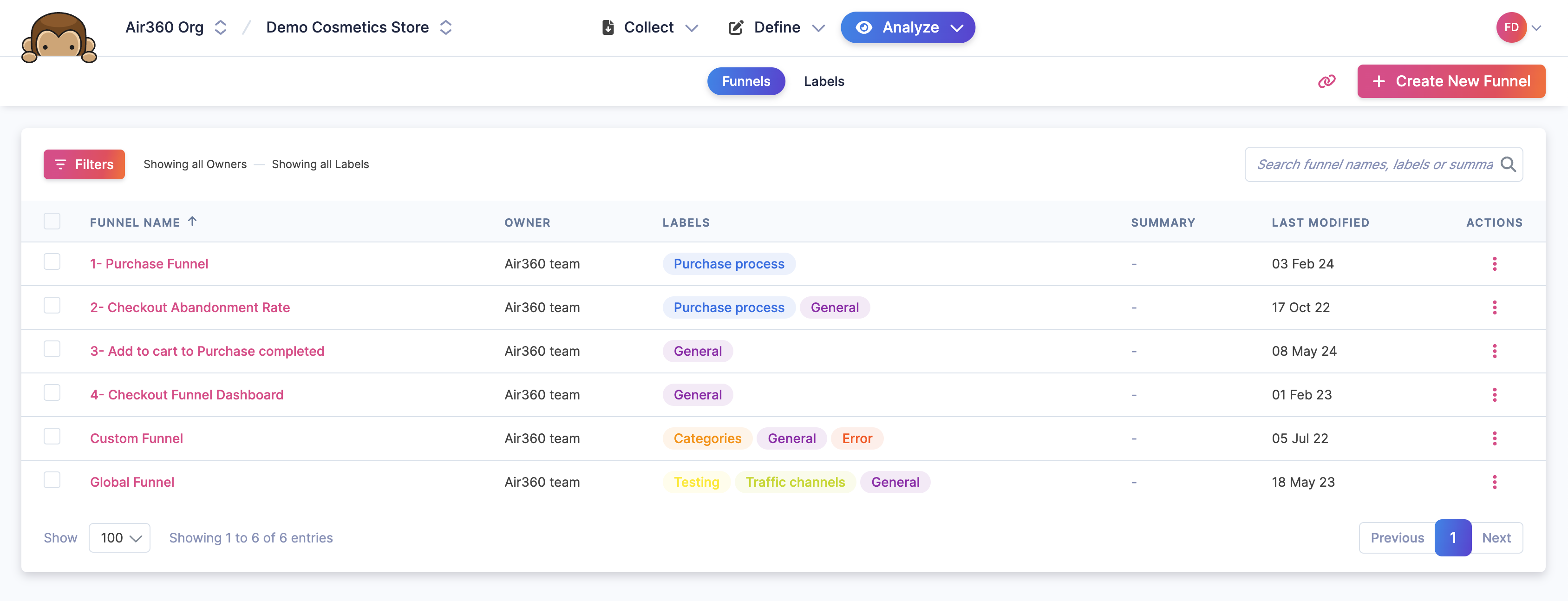Open the Show 100 entries dropdown
Screen dimensions: 1568x601
coord(119,538)
